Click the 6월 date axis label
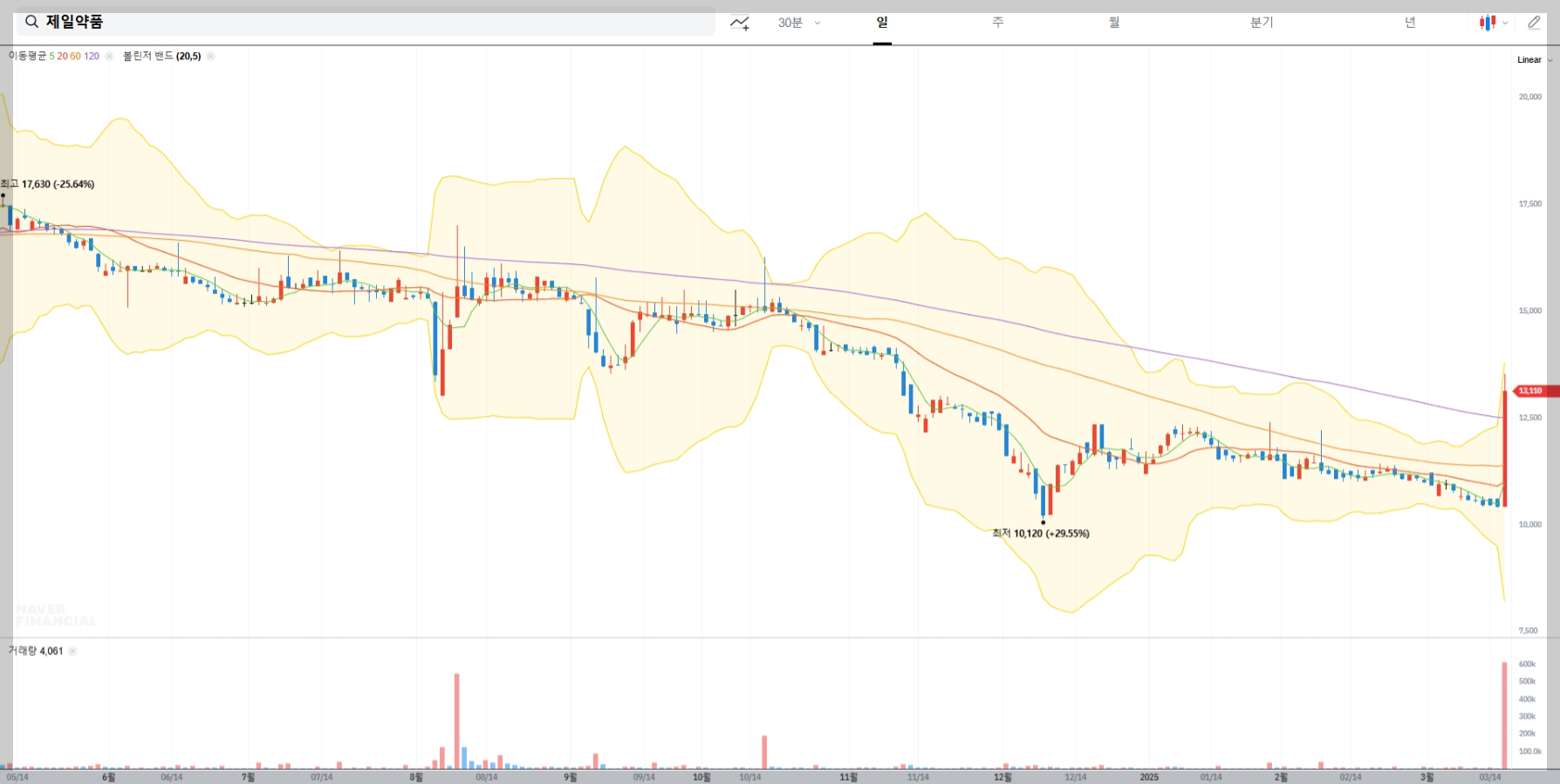Image resolution: width=1560 pixels, height=784 pixels. coord(108,777)
